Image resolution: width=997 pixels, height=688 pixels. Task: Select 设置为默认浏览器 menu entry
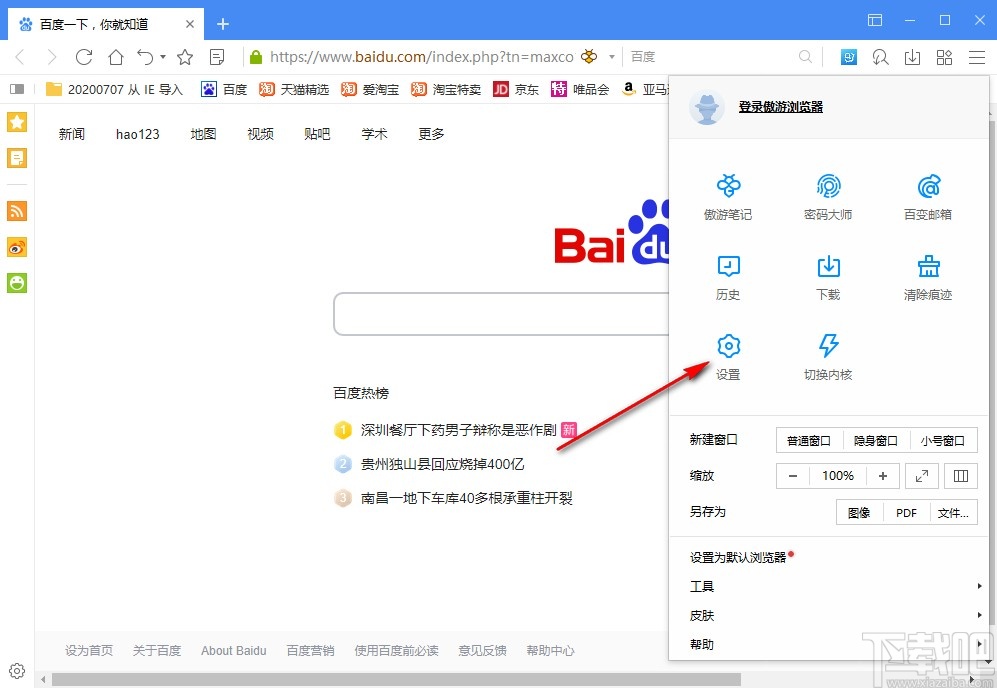pyautogui.click(x=738, y=558)
